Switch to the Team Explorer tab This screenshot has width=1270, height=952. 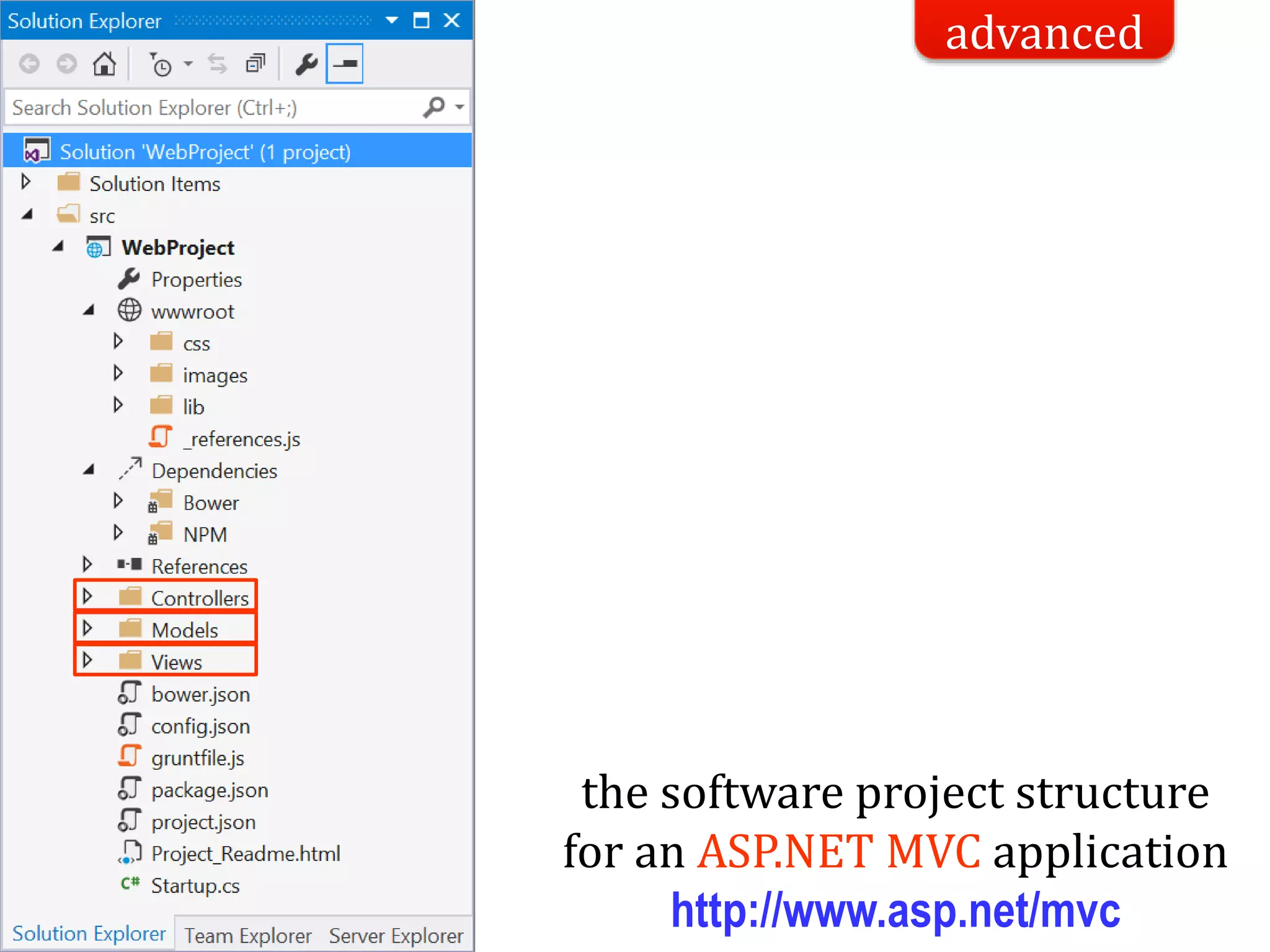point(248,935)
